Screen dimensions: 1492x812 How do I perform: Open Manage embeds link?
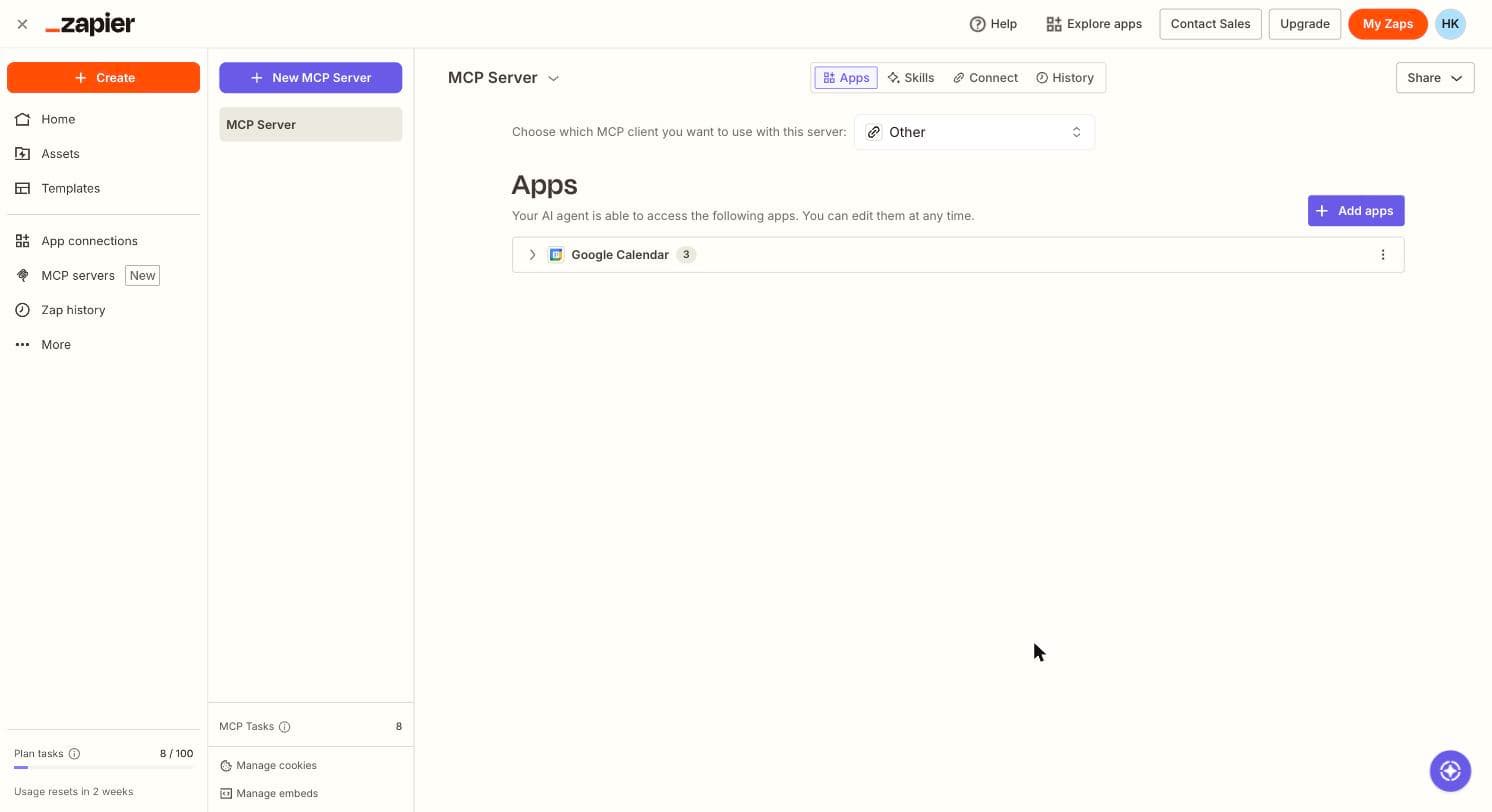277,794
